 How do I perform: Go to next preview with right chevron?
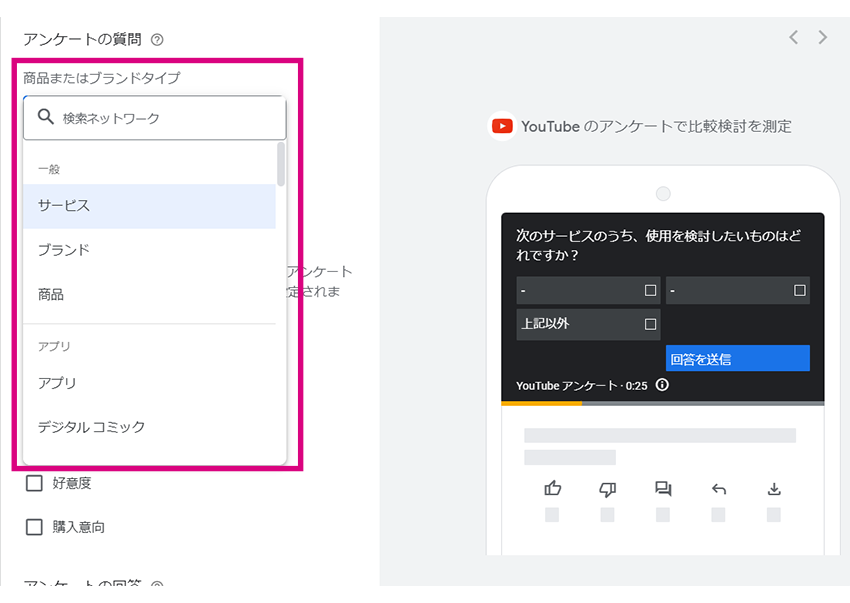pyautogui.click(x=823, y=37)
